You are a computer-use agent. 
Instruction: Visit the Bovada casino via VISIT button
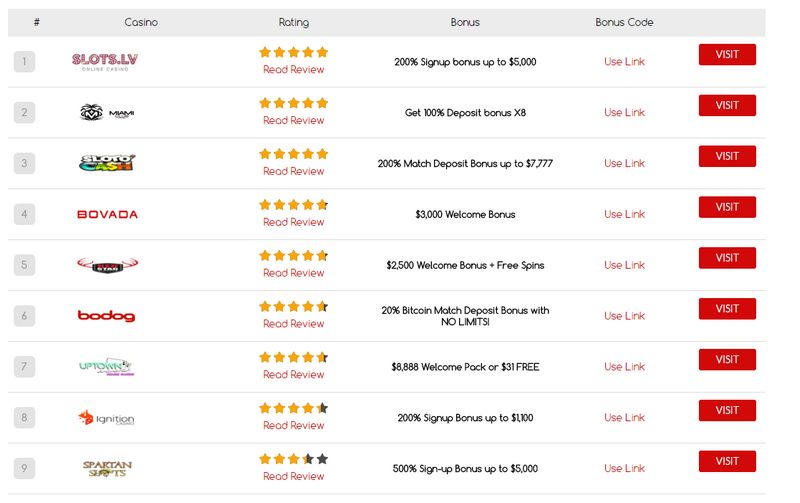tap(727, 207)
